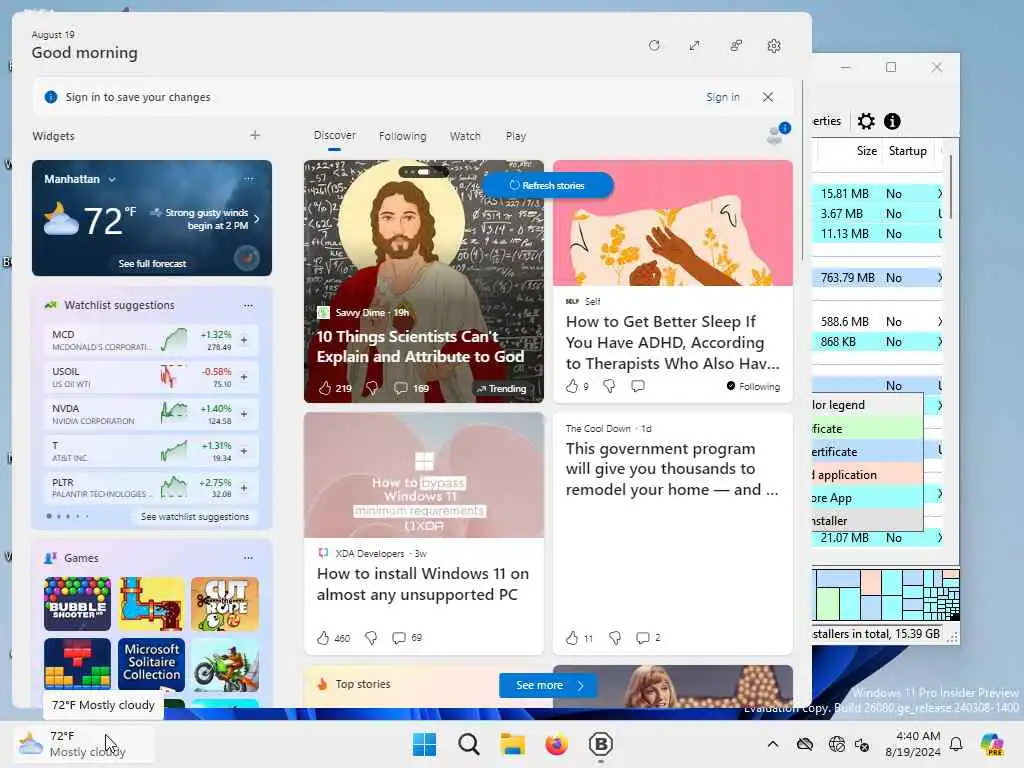1024x768 pixels.
Task: Open Cut the Rope game thumbnail
Action: pos(225,603)
